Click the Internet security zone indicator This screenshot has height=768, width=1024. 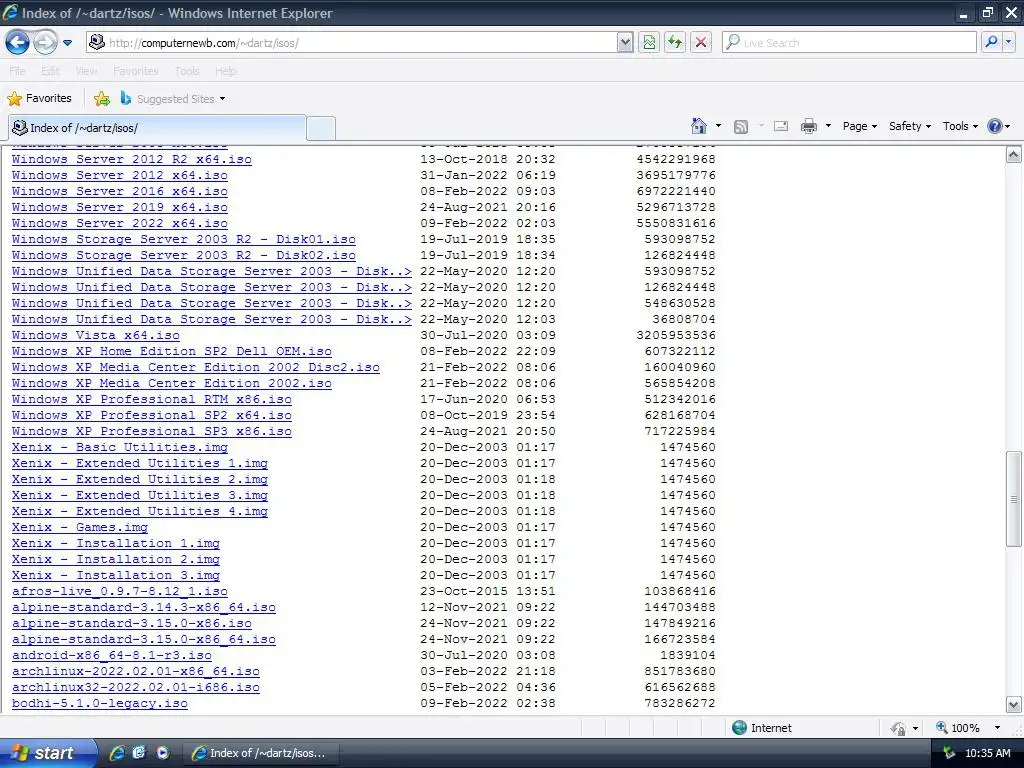761,728
